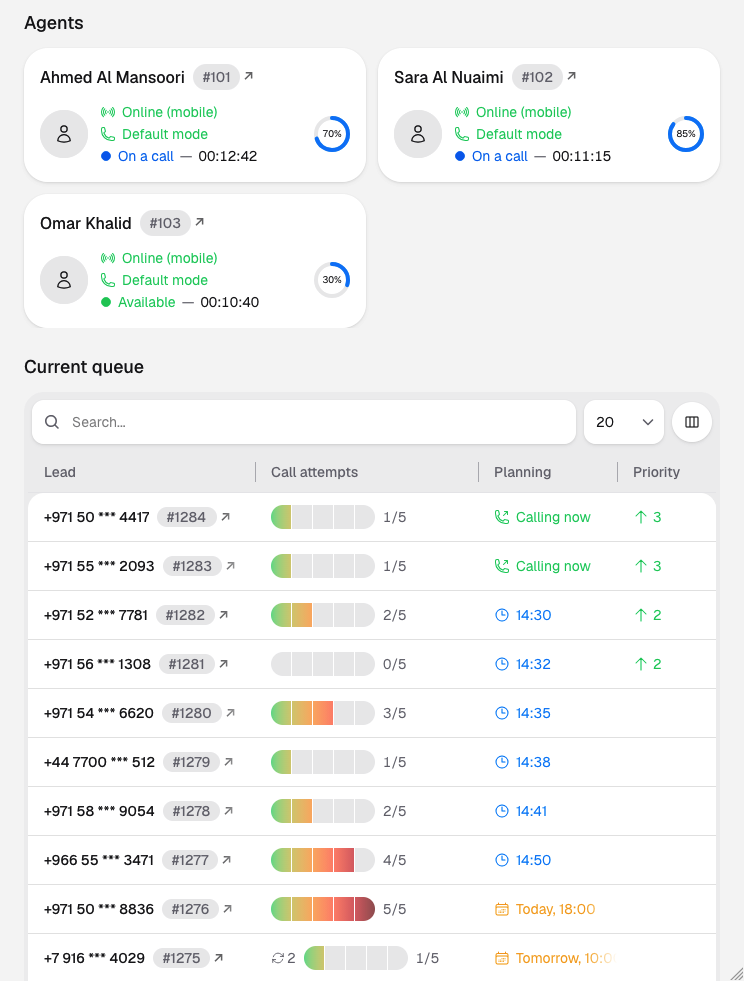Click the Current queue heading
744x981 pixels.
coord(84,367)
